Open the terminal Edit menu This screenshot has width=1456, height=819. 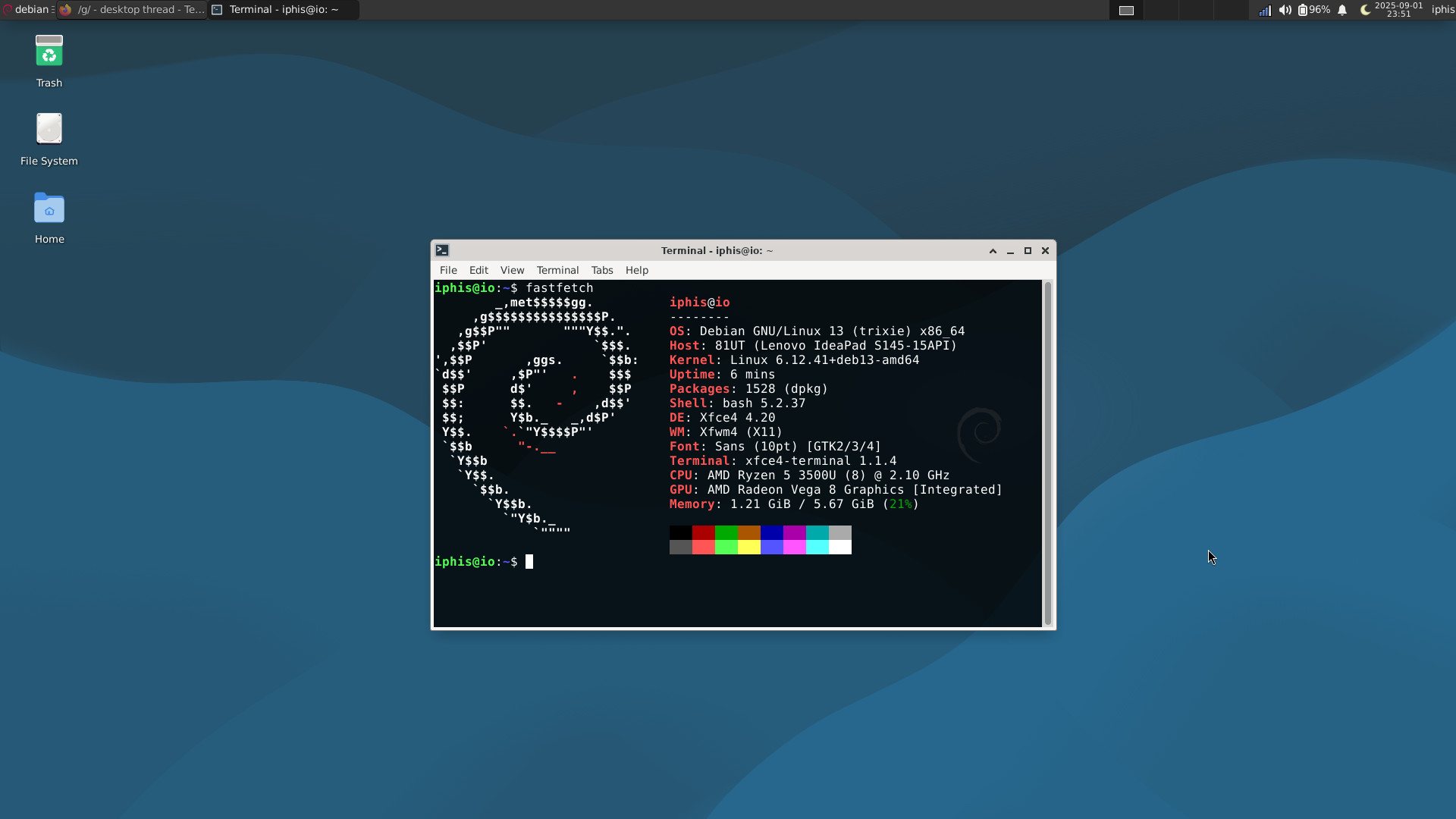point(479,270)
